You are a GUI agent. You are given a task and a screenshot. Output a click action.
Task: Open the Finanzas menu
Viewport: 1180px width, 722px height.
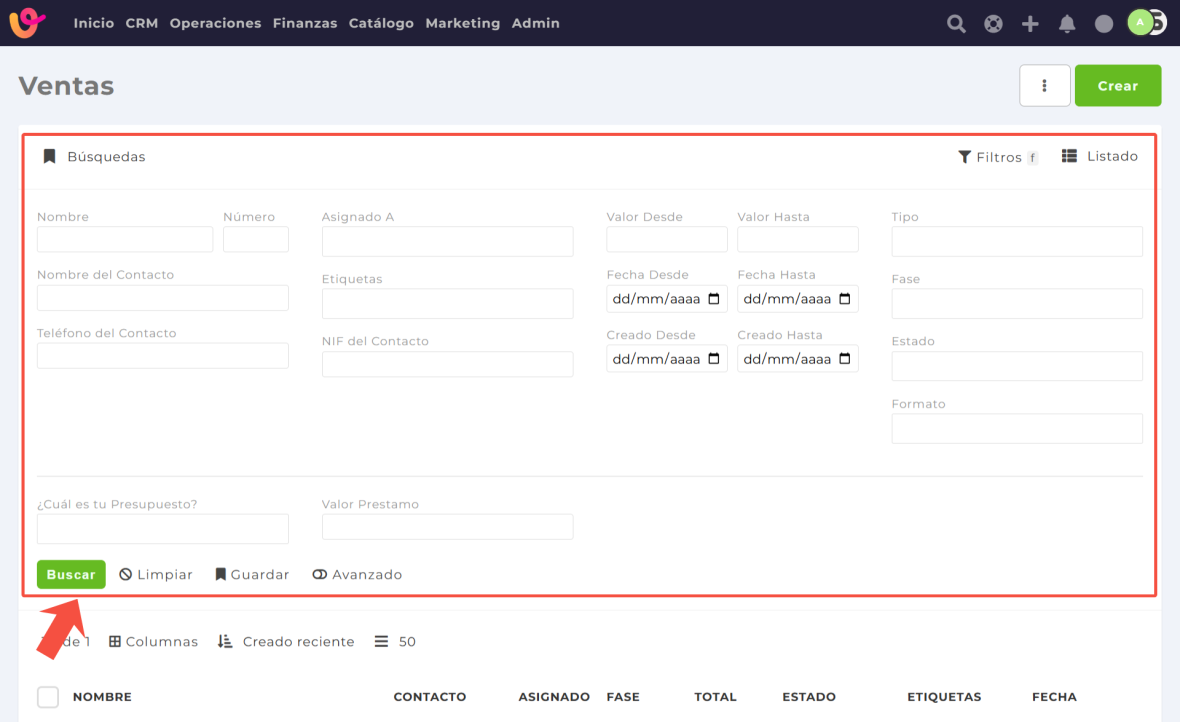coord(304,23)
